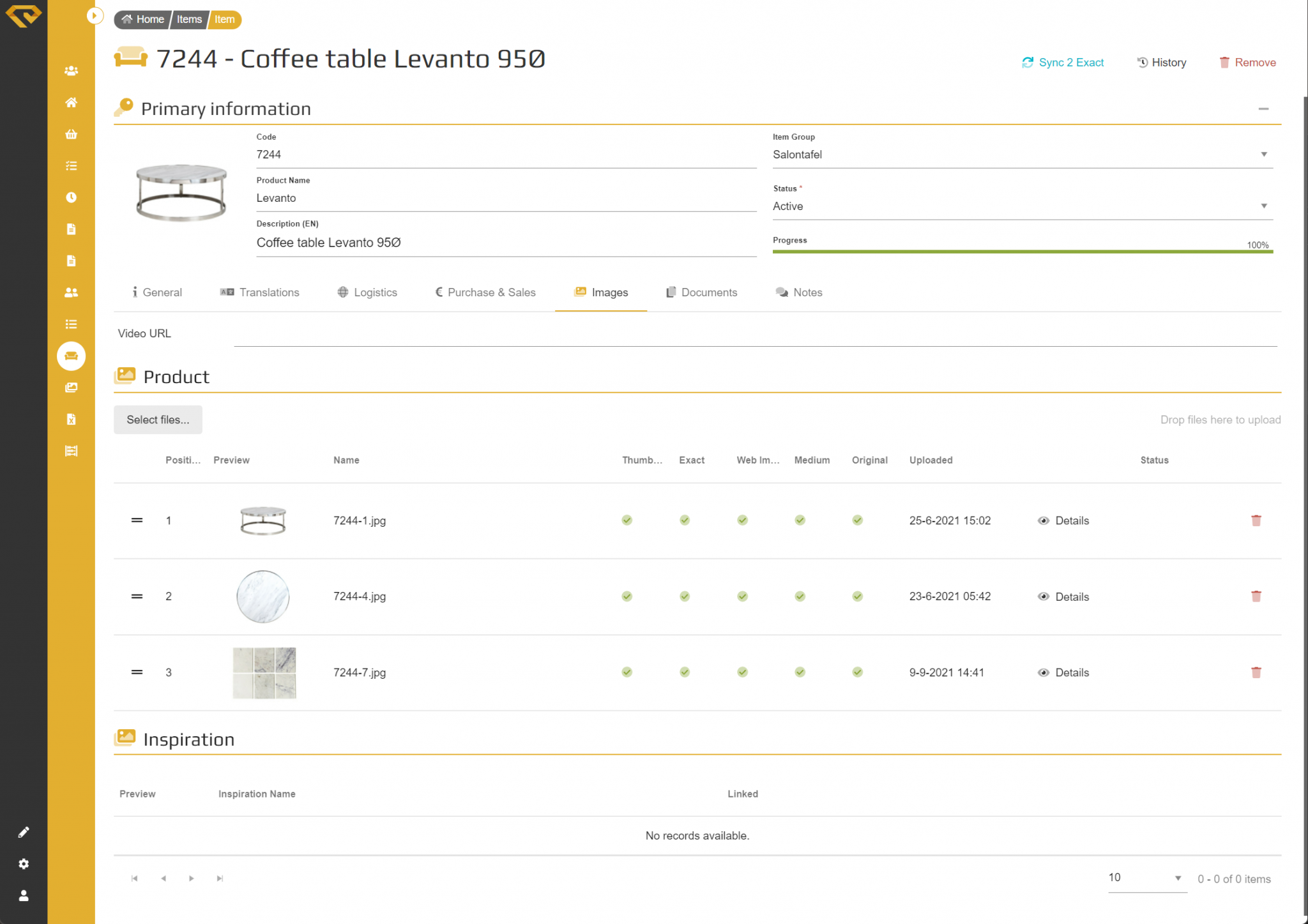Grab the drag handle for 7244-7.jpg

137,672
